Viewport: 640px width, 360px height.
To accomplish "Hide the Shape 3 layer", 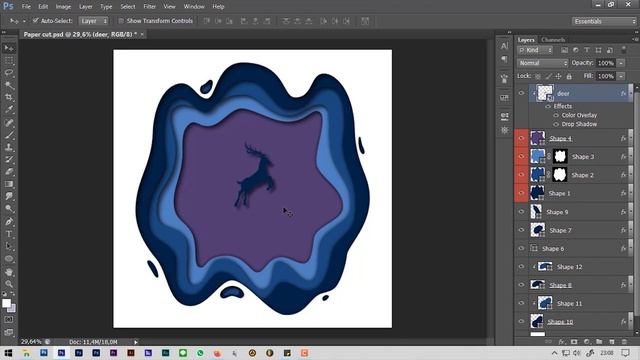I will (x=521, y=156).
